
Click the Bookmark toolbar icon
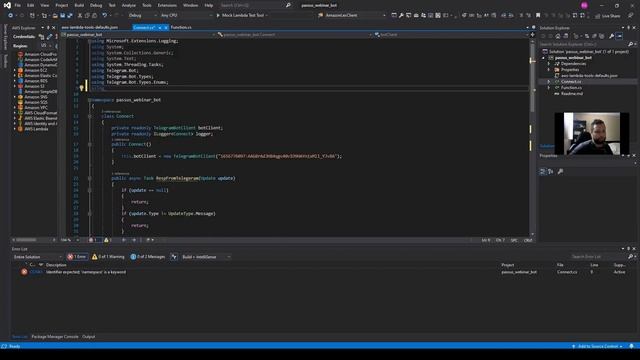pyautogui.click(x=538, y=16)
